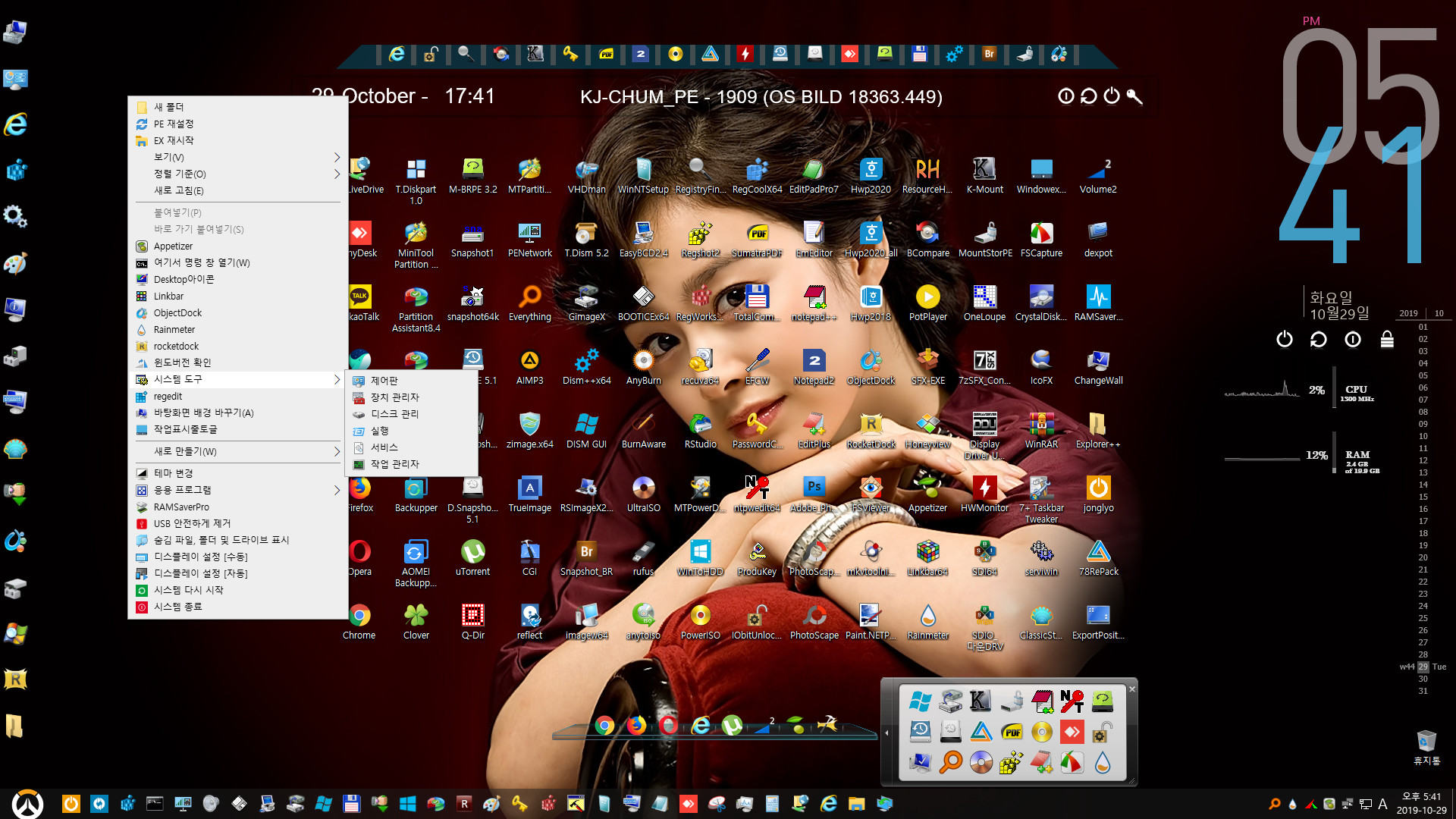The width and height of the screenshot is (1456, 819).
Task: Select 시스템 종료 in the context menu
Action: (x=238, y=607)
